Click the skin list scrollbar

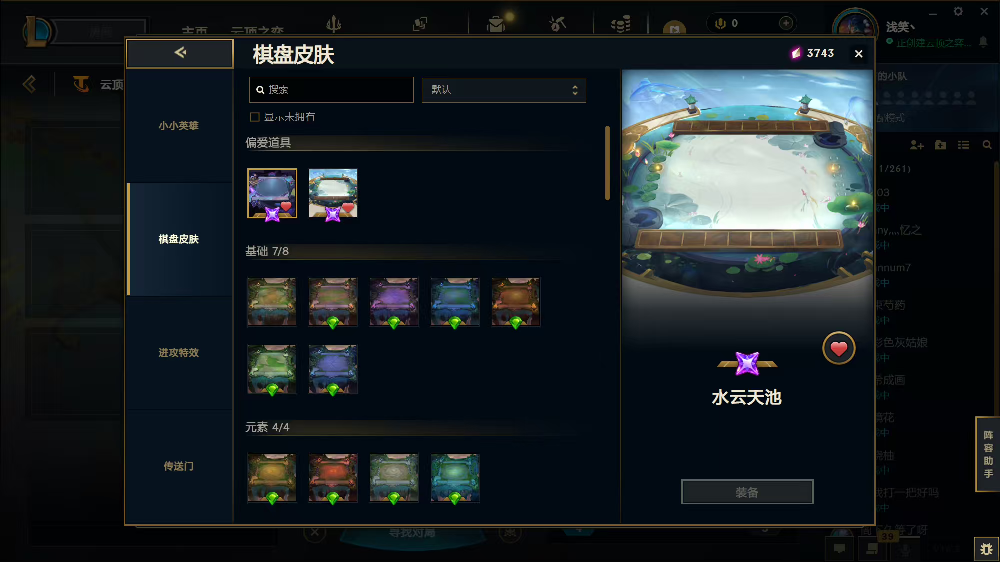[607, 163]
